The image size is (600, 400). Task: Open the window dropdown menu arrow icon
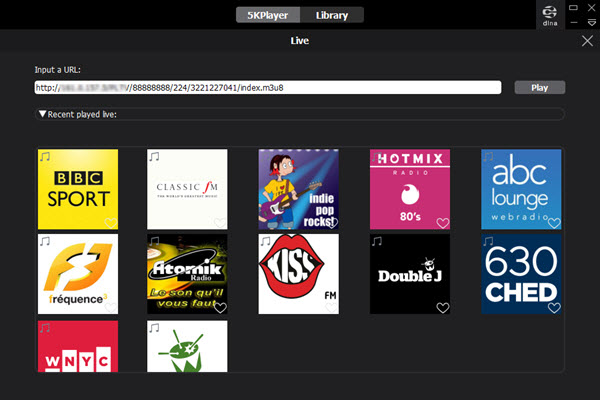point(592,23)
